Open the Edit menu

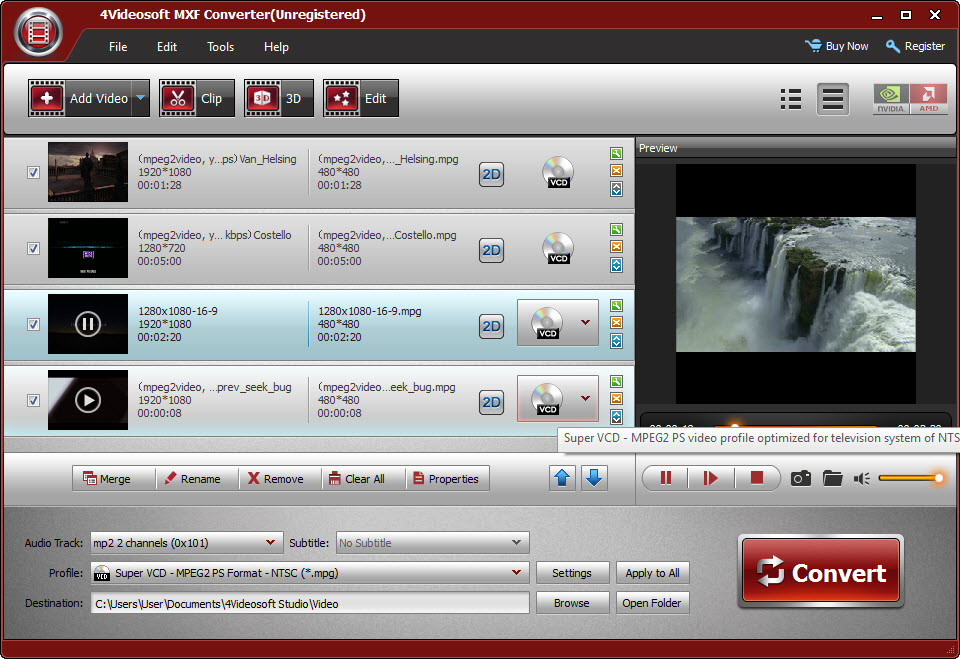tap(167, 47)
